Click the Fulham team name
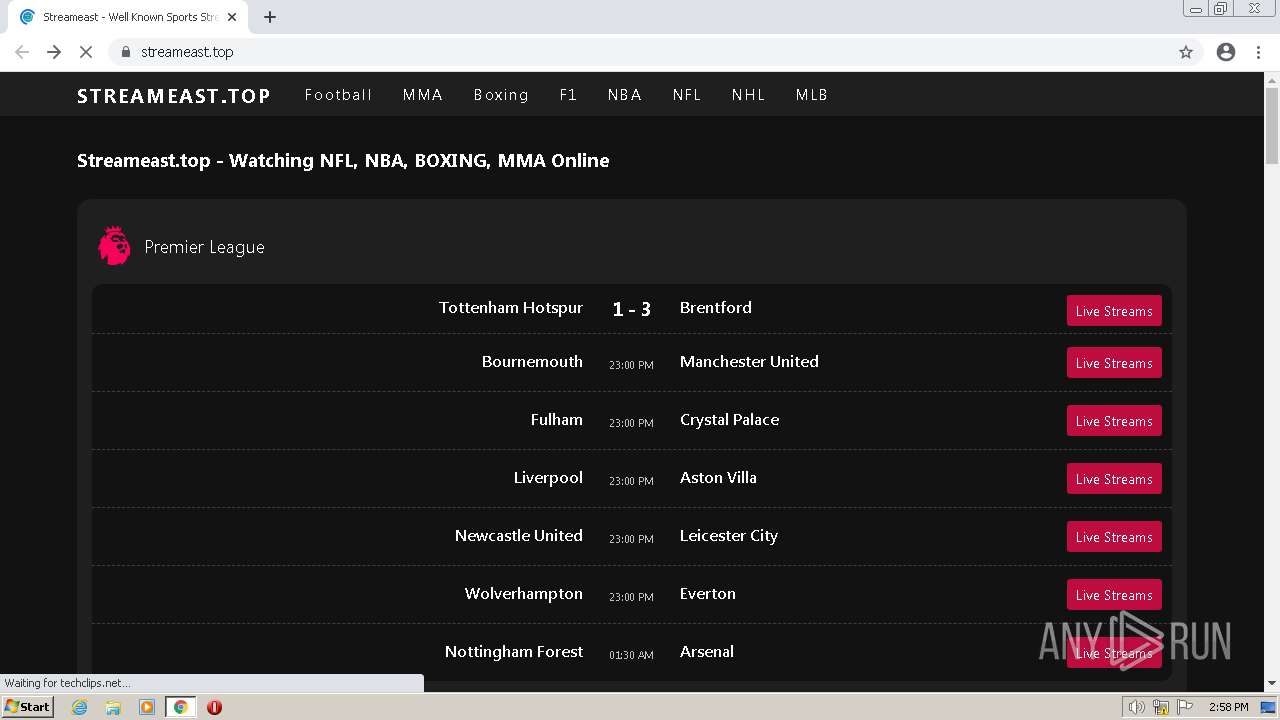Viewport: 1280px width, 720px height. click(557, 420)
